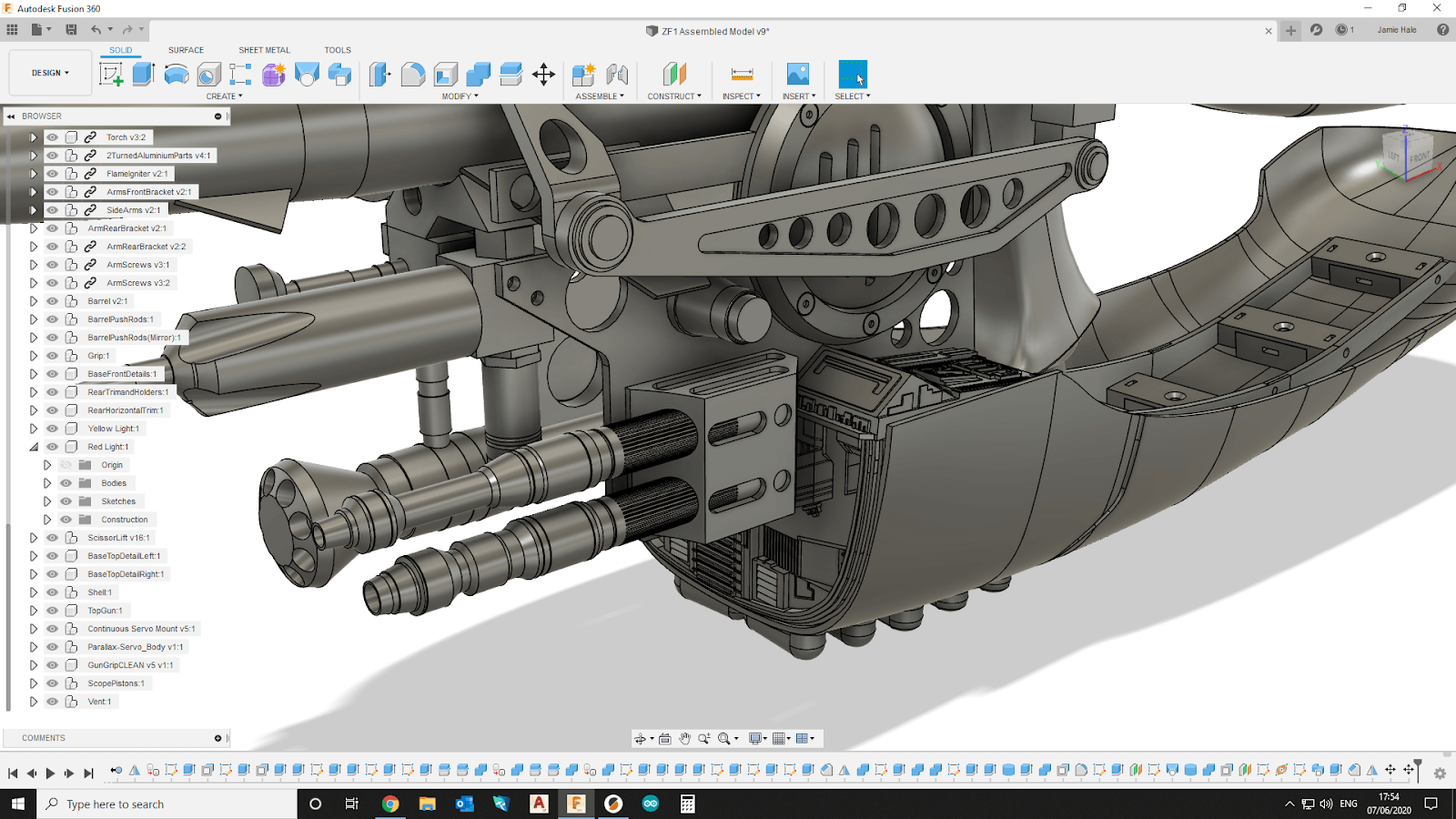The height and width of the screenshot is (819, 1456).
Task: Open the data panel grid icon
Action: pos(12,30)
